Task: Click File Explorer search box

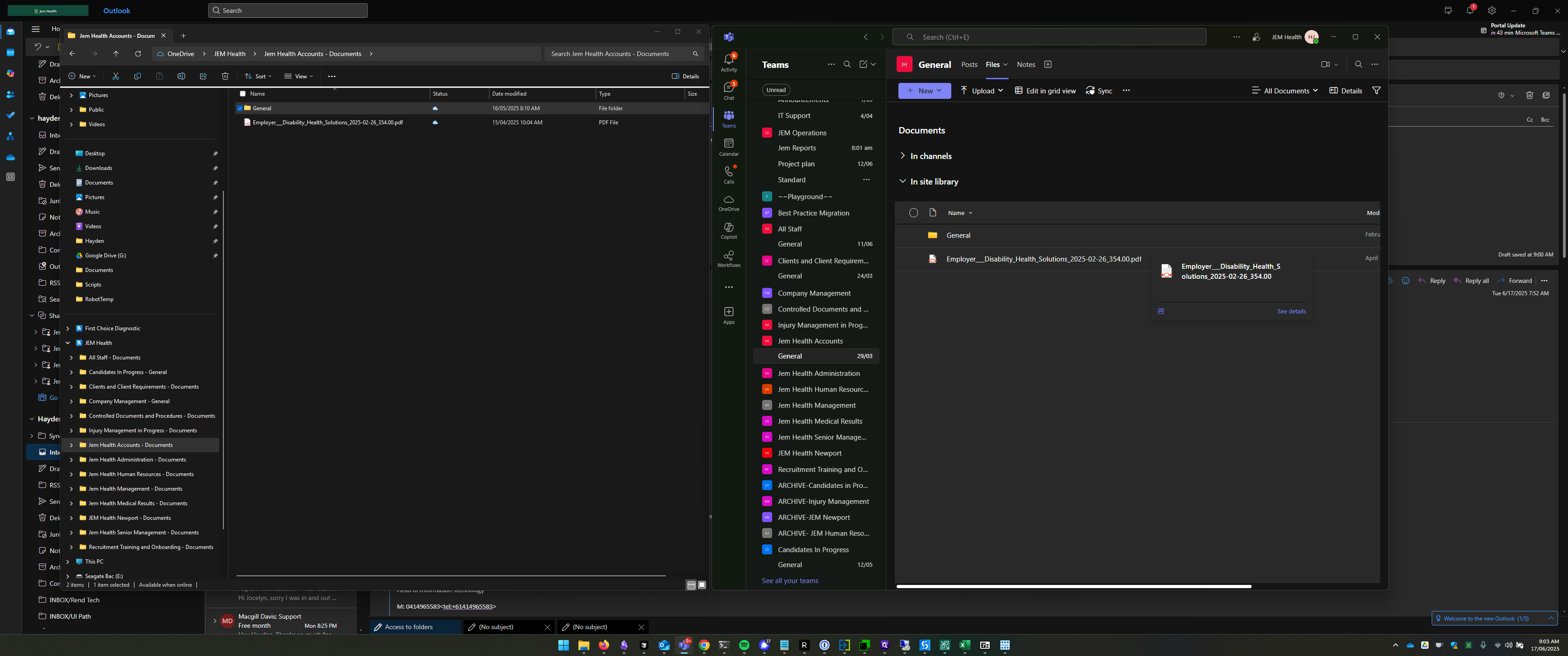Action: pyautogui.click(x=624, y=54)
